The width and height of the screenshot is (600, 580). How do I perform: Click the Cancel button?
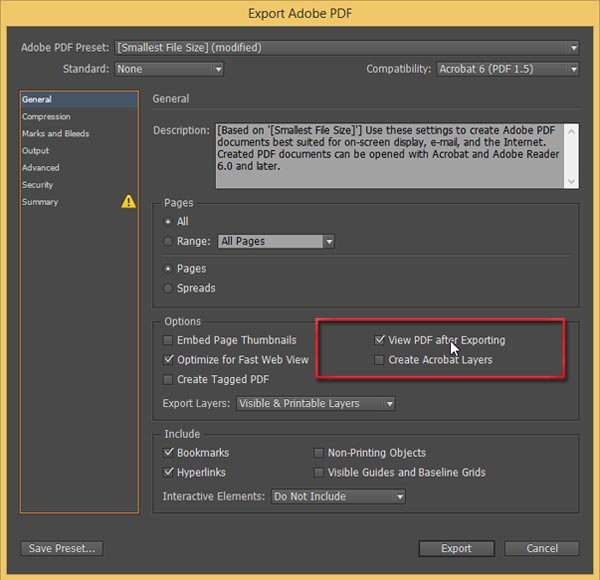pos(542,548)
